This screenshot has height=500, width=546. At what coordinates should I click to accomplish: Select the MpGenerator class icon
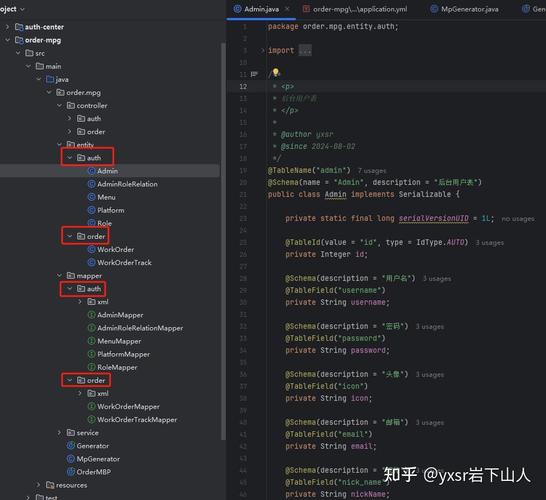[x=71, y=459]
